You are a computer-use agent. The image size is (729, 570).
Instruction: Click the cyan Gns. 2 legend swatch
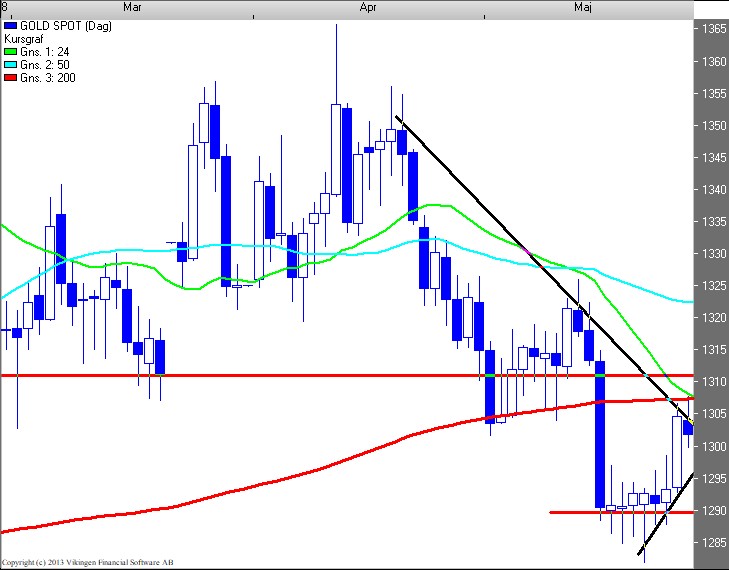click(10, 65)
